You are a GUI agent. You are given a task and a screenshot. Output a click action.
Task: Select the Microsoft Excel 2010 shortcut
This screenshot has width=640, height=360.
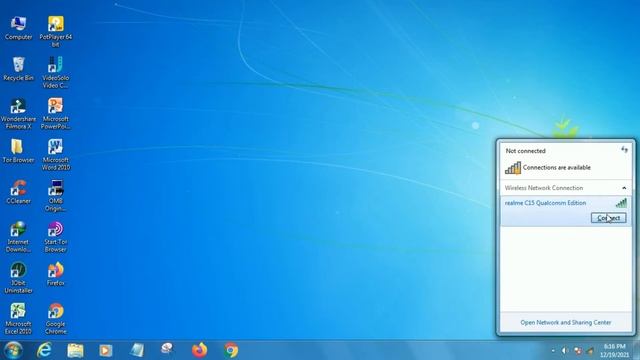point(18,319)
